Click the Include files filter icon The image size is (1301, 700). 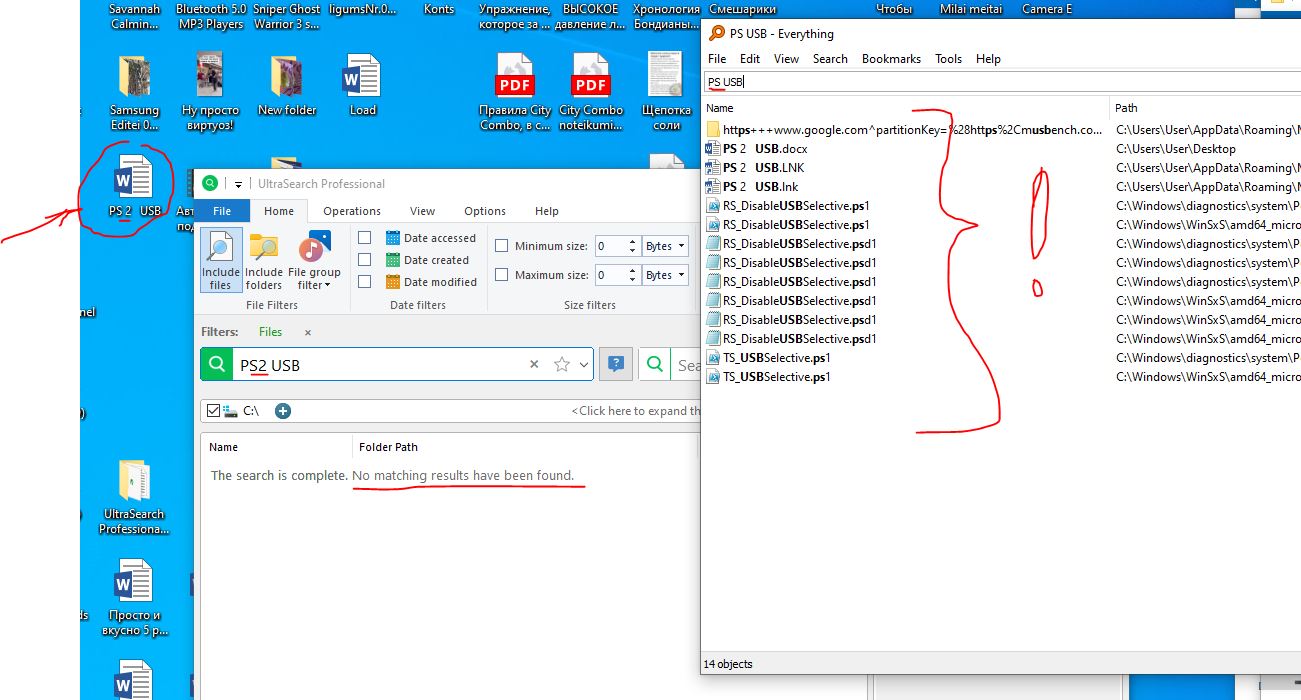[221, 260]
